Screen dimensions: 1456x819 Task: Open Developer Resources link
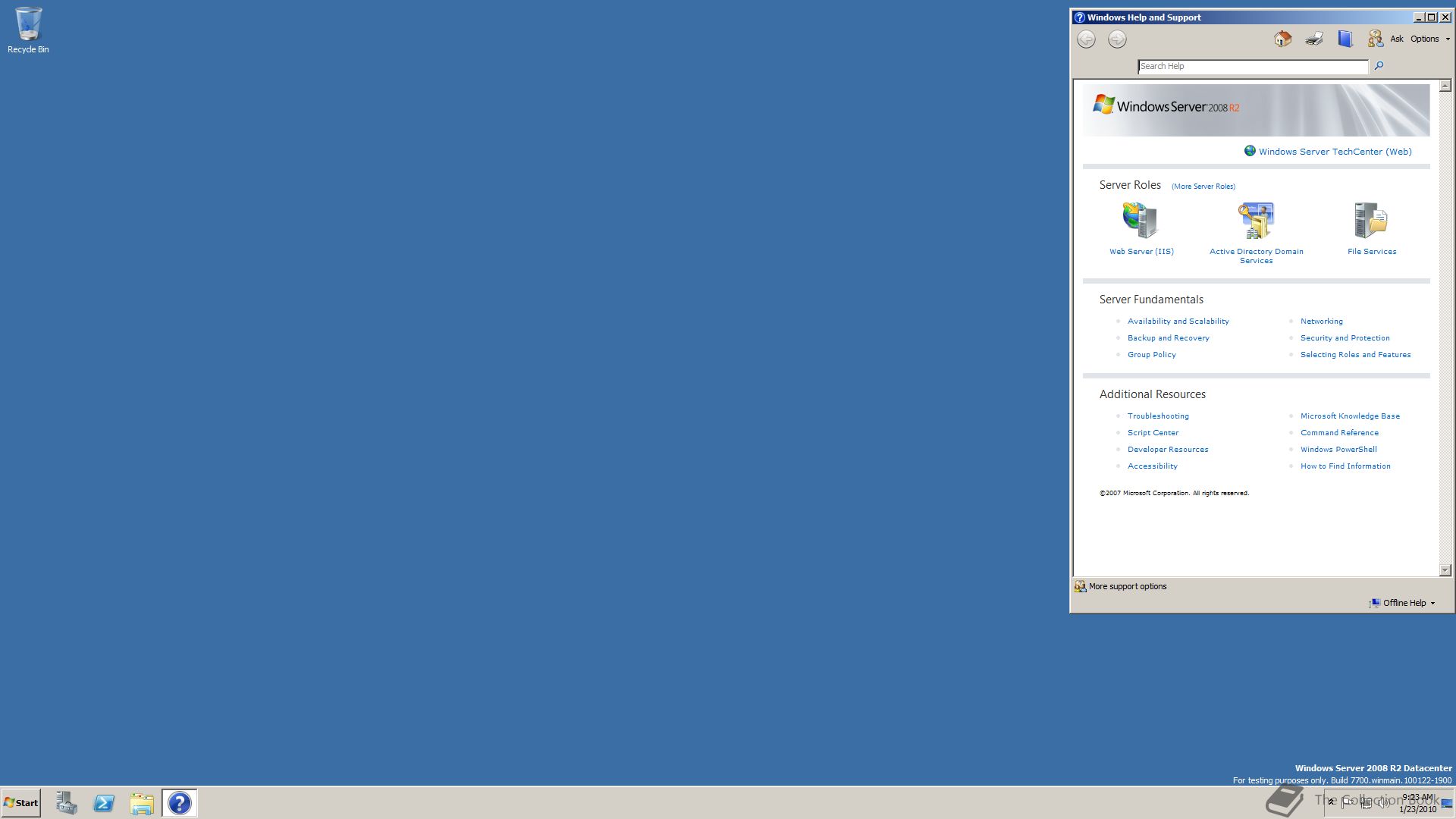coord(1168,450)
